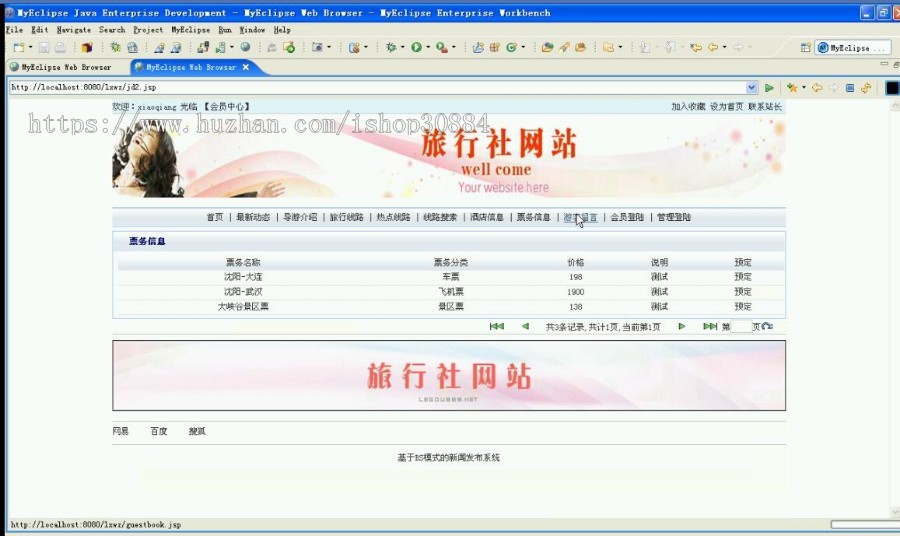Viewport: 900px width, 536px height.
Task: Open the Window menu
Action: point(252,30)
